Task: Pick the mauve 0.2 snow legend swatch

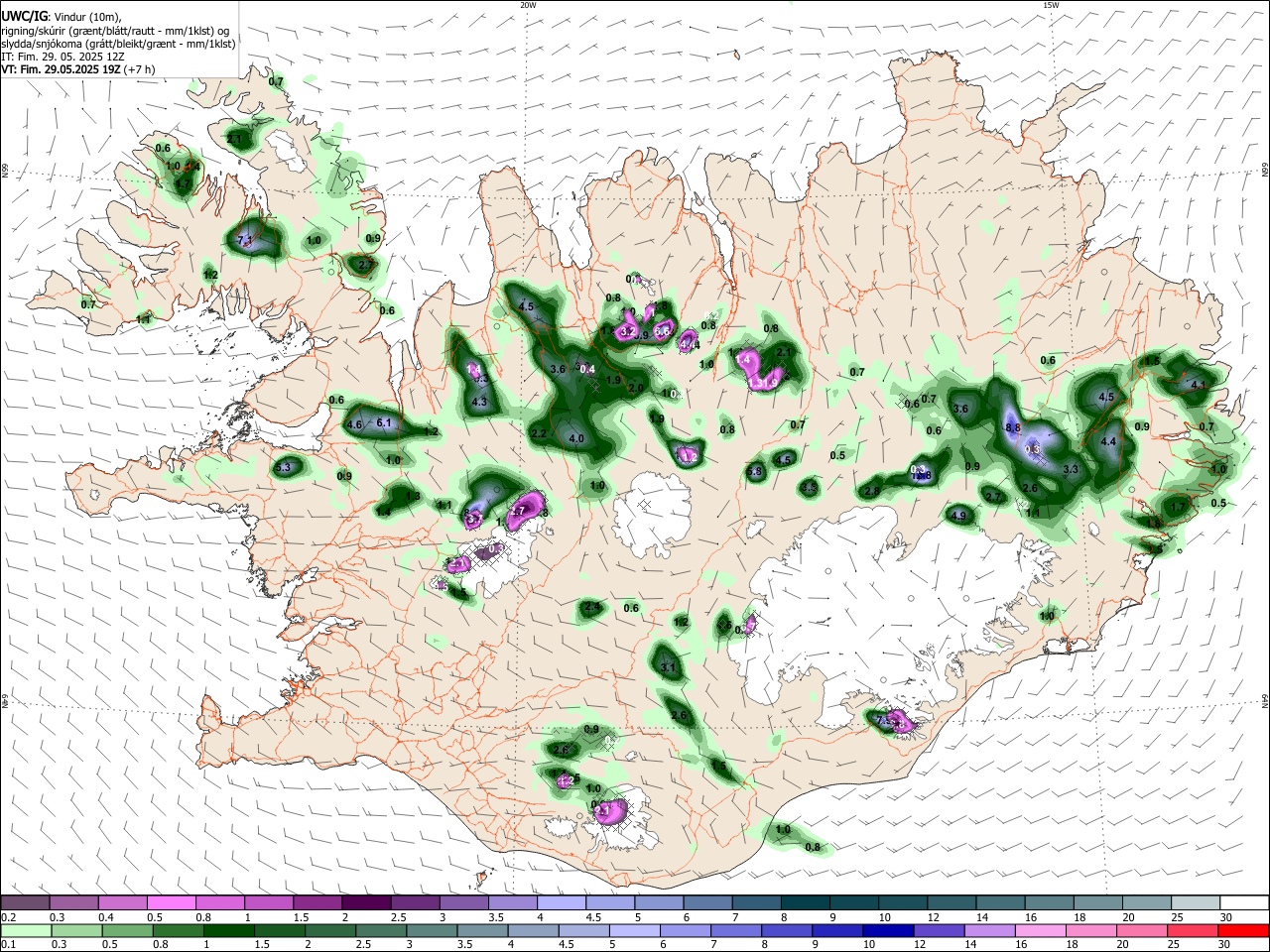Action: [x=26, y=903]
